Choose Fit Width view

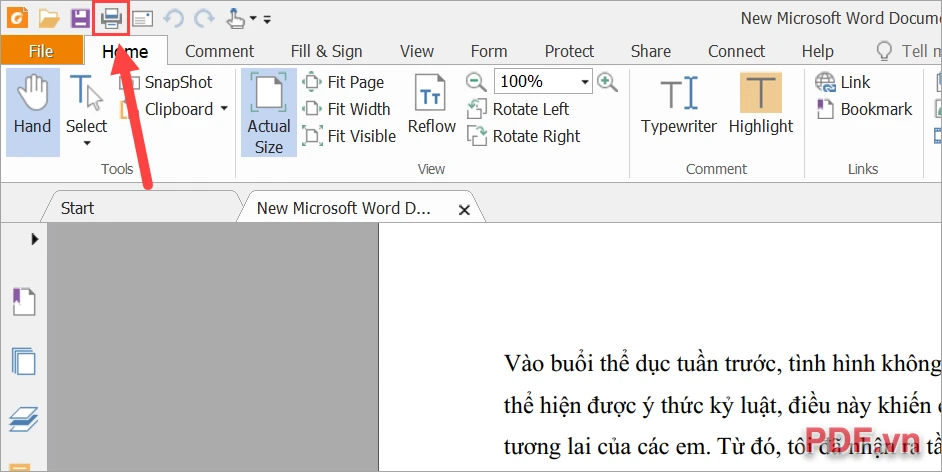346,109
